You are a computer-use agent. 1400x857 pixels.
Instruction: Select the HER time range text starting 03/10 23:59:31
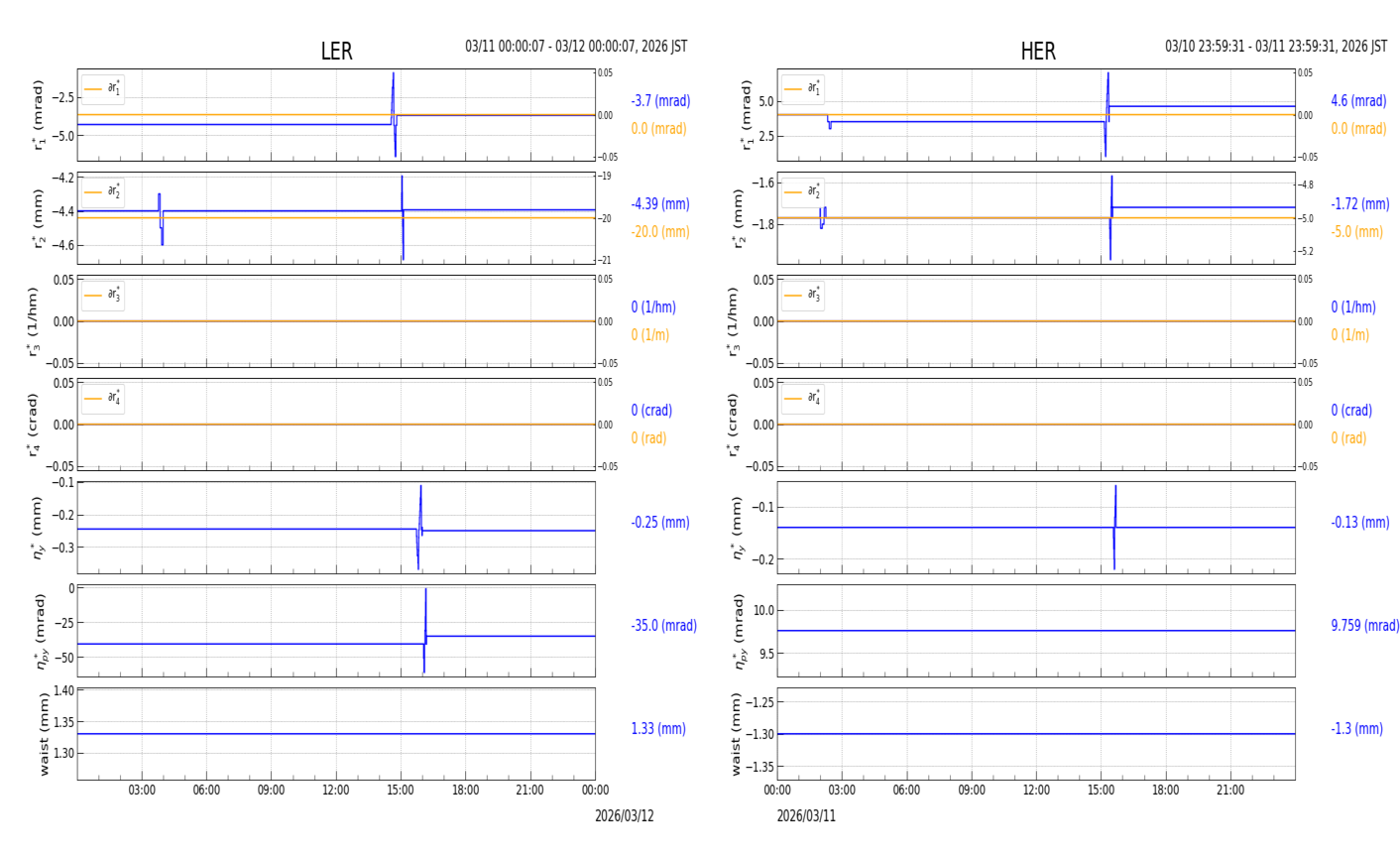[x=1276, y=47]
